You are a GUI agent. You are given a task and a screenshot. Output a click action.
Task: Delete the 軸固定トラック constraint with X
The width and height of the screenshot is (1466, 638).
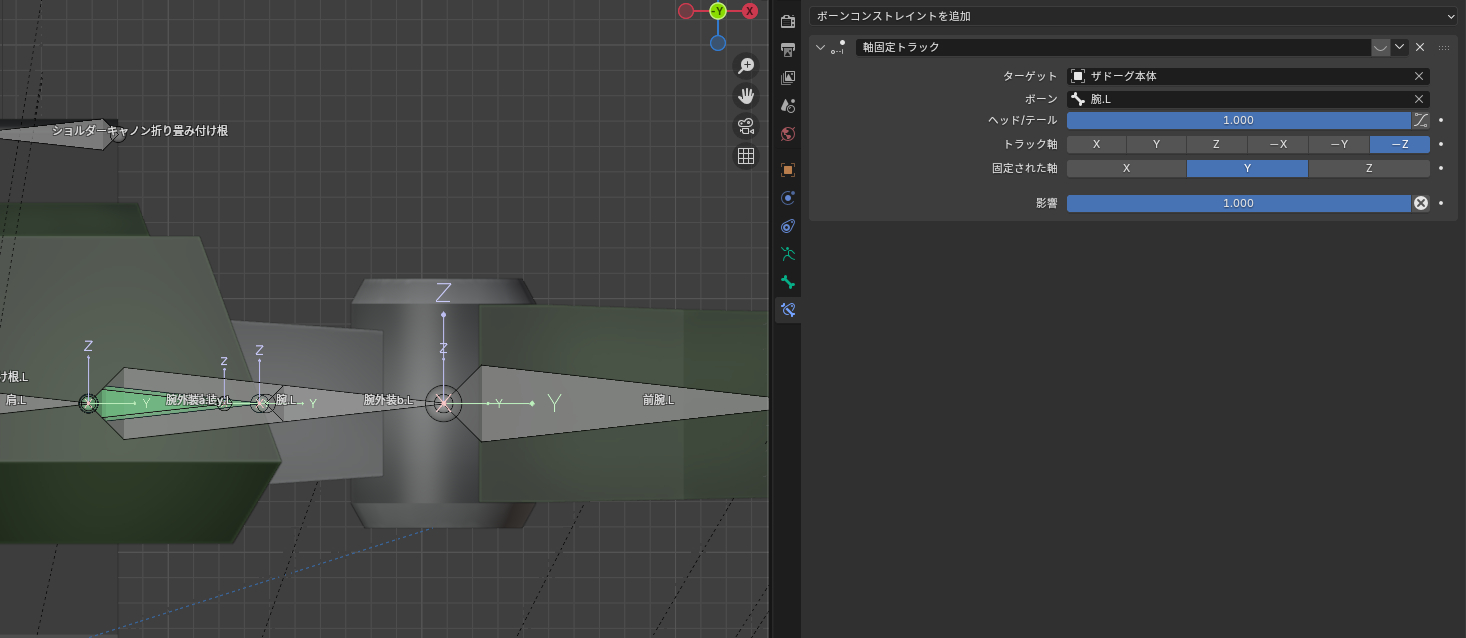[1420, 47]
